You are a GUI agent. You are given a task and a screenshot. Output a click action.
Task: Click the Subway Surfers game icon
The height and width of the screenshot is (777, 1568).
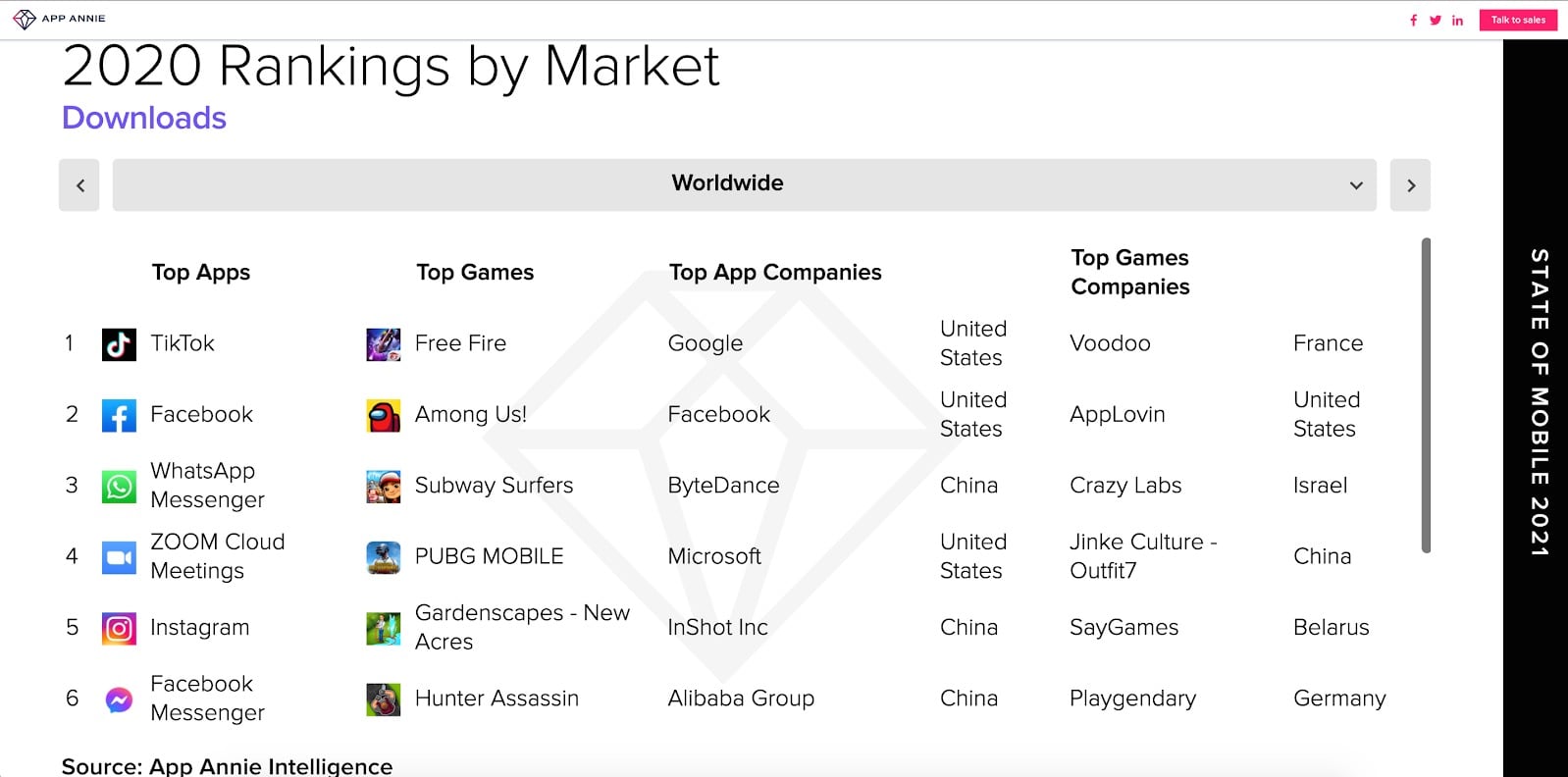click(383, 487)
